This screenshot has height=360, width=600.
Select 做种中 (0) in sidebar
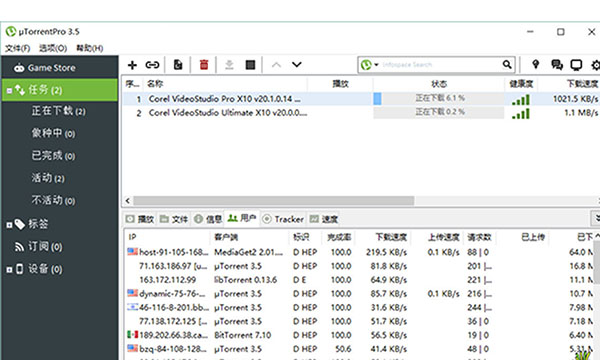click(x=53, y=134)
